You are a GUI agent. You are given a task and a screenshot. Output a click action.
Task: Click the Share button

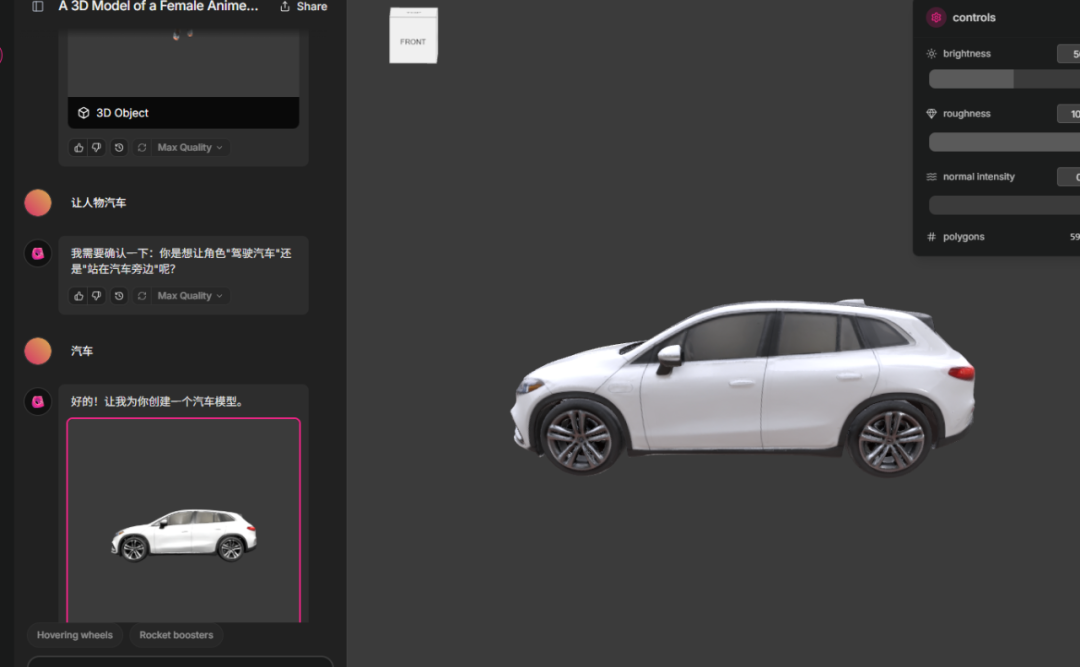point(303,7)
